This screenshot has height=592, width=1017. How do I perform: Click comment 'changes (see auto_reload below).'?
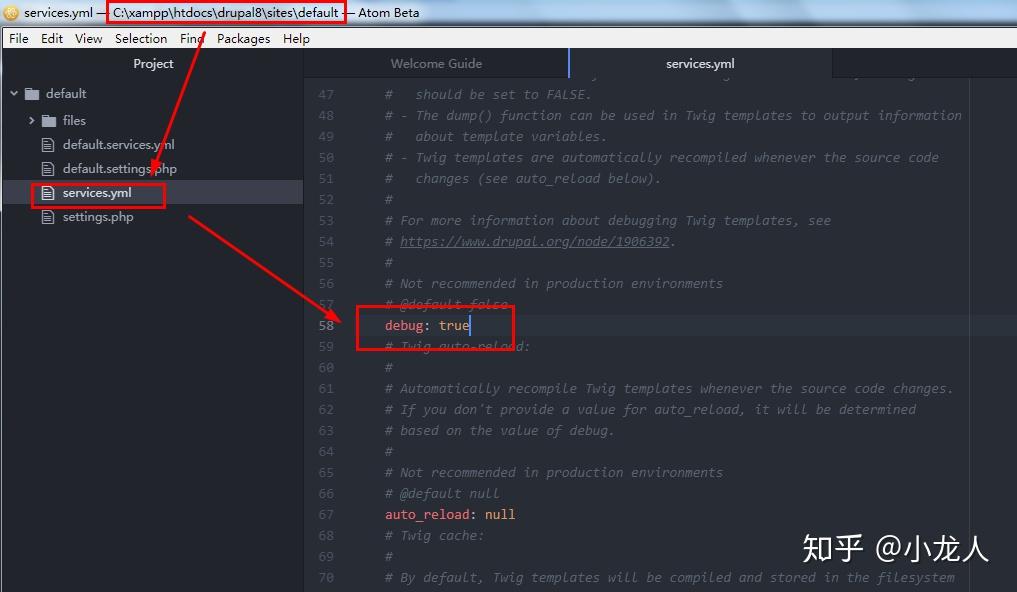[x=538, y=178]
